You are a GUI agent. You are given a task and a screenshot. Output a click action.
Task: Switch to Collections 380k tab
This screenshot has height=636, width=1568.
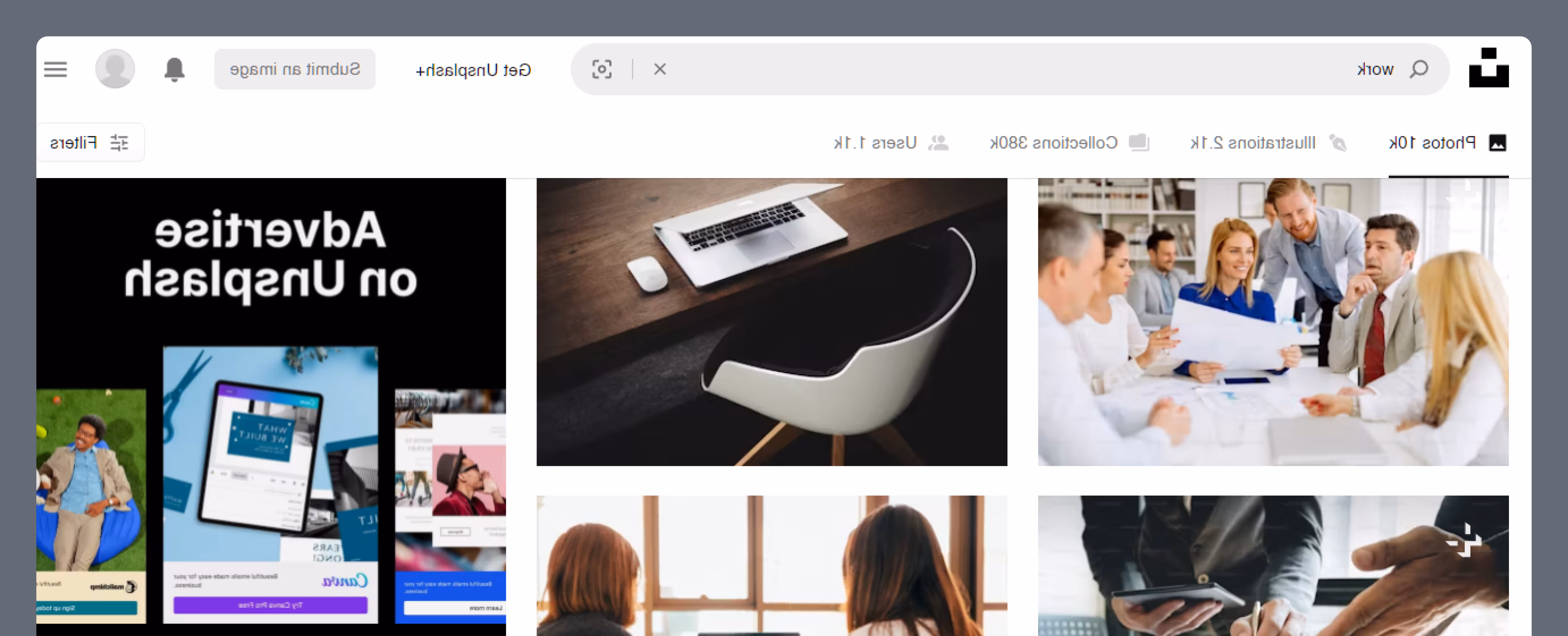coord(1069,143)
